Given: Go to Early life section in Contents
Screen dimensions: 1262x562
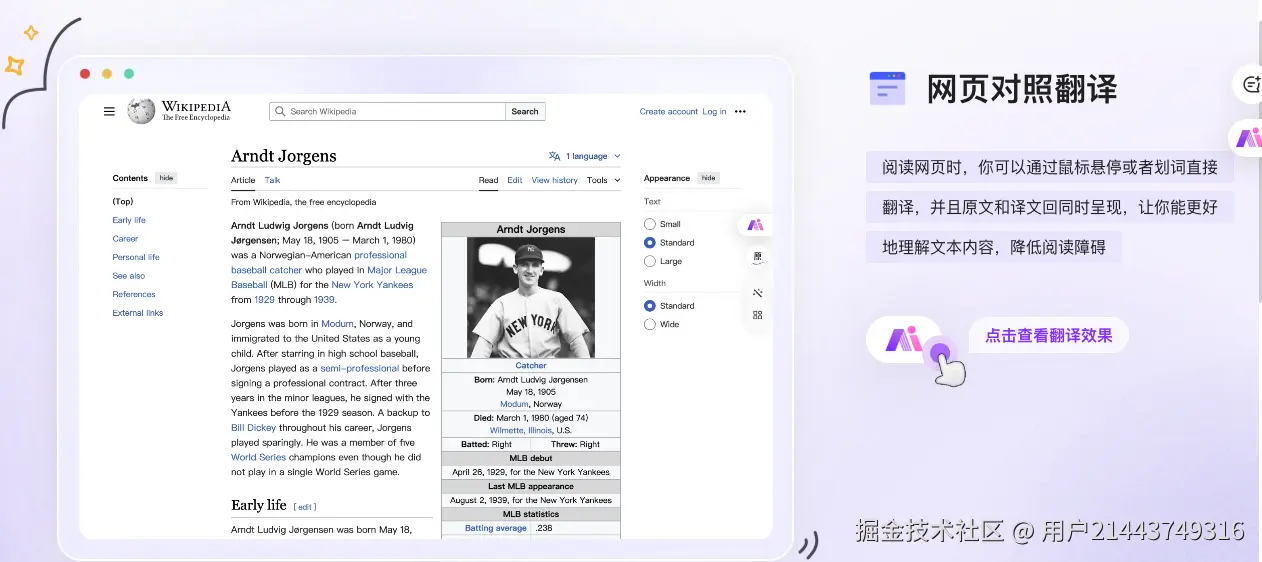Looking at the screenshot, I should point(129,220).
